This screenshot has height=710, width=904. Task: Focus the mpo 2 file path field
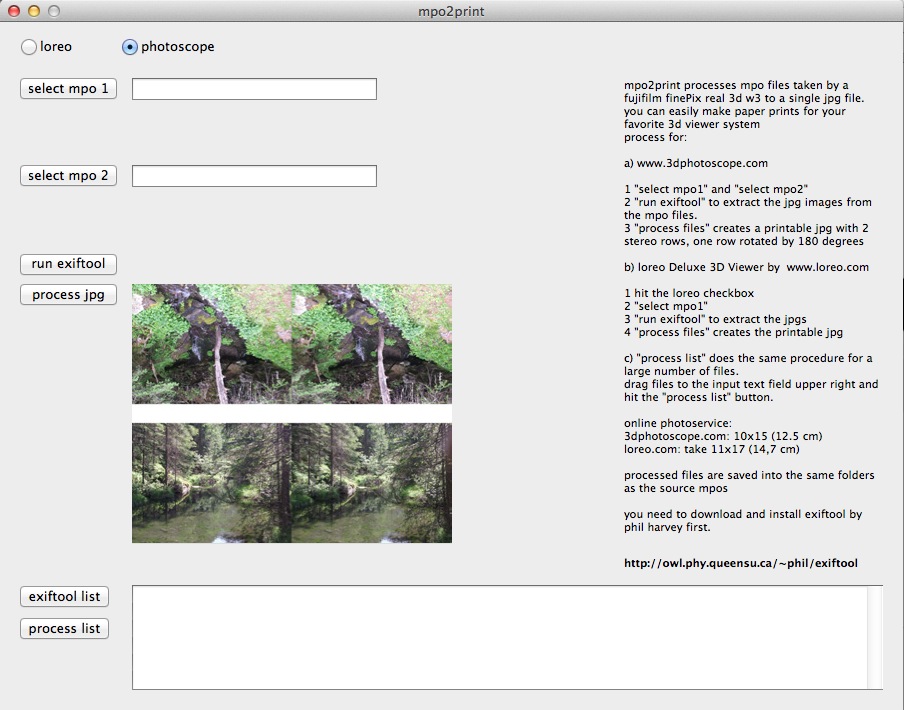click(x=254, y=176)
